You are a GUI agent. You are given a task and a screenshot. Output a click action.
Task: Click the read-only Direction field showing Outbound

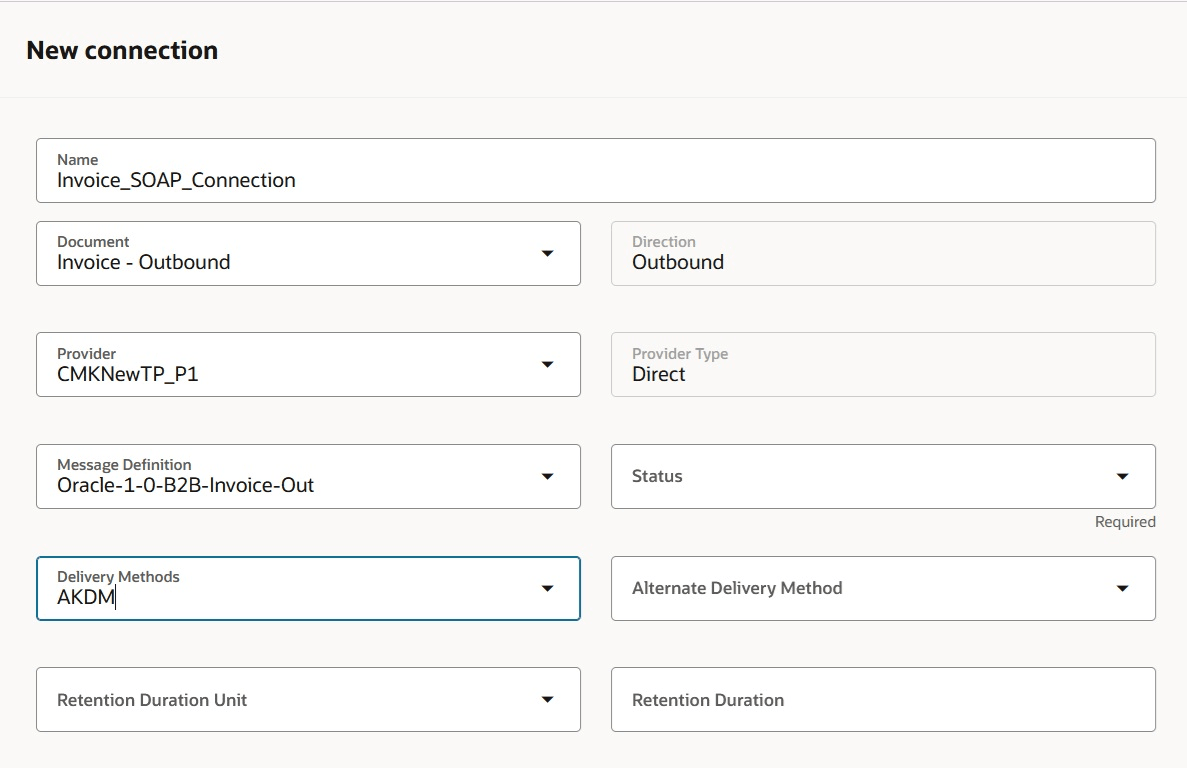coord(880,262)
